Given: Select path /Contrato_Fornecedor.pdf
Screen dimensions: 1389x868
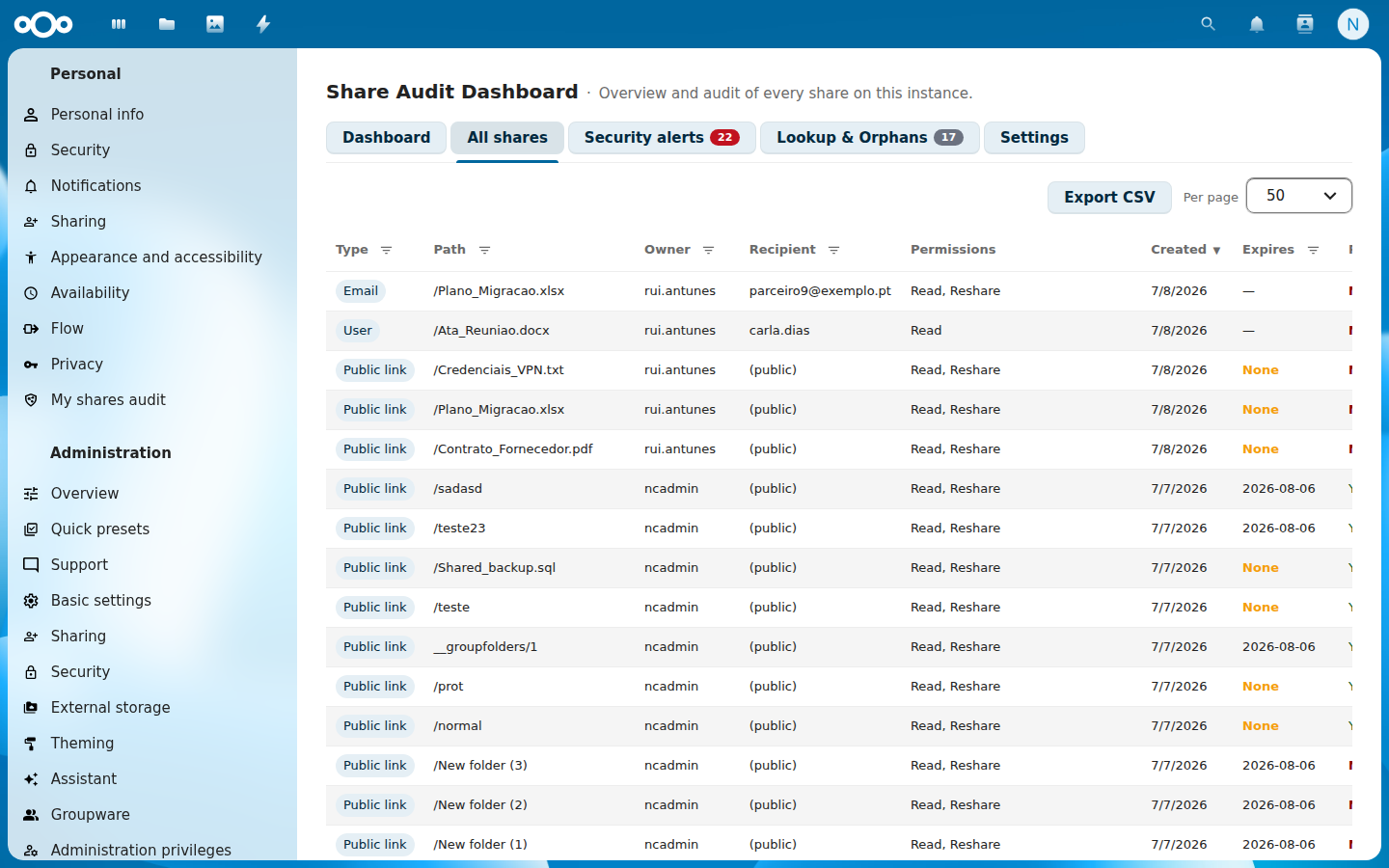Looking at the screenshot, I should click(x=513, y=449).
